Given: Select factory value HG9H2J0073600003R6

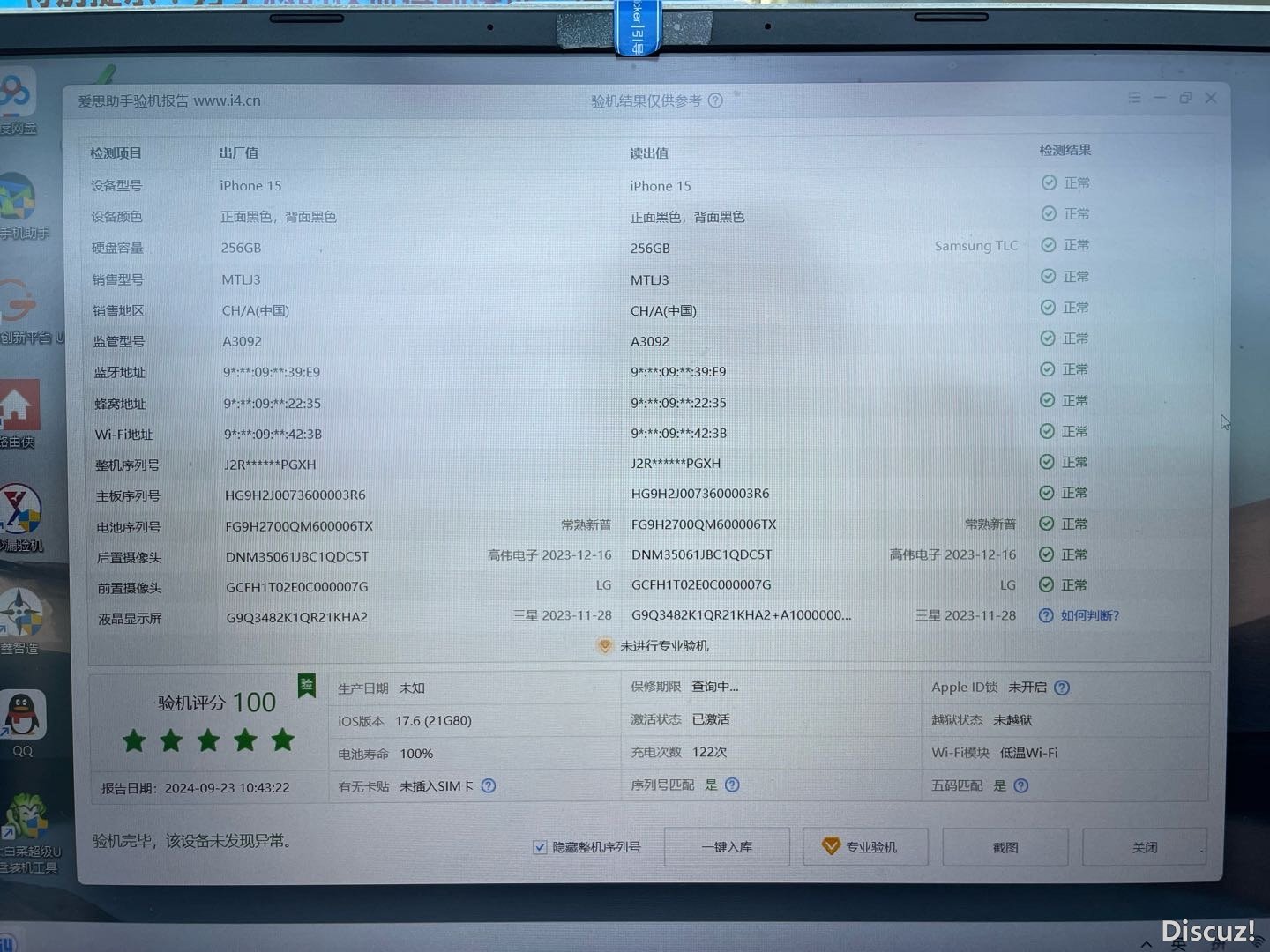Looking at the screenshot, I should coord(295,495).
